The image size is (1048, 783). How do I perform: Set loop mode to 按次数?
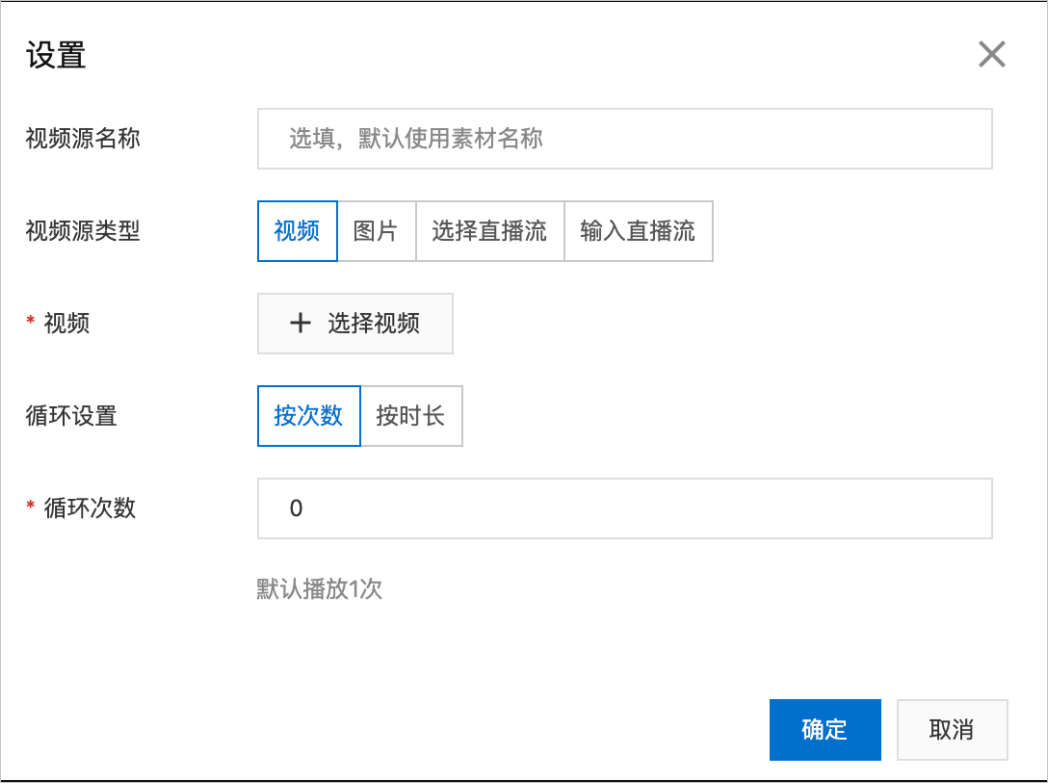pyautogui.click(x=308, y=416)
